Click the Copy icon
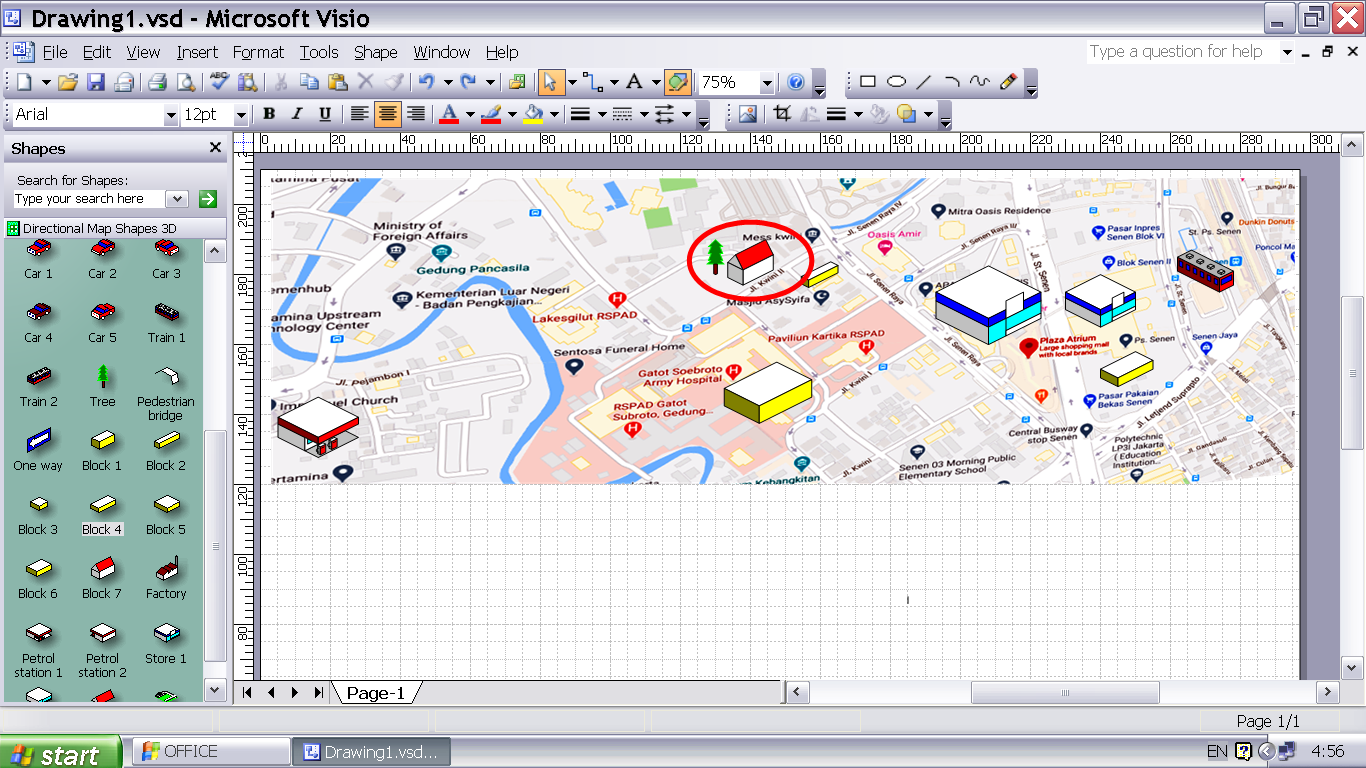 (310, 82)
